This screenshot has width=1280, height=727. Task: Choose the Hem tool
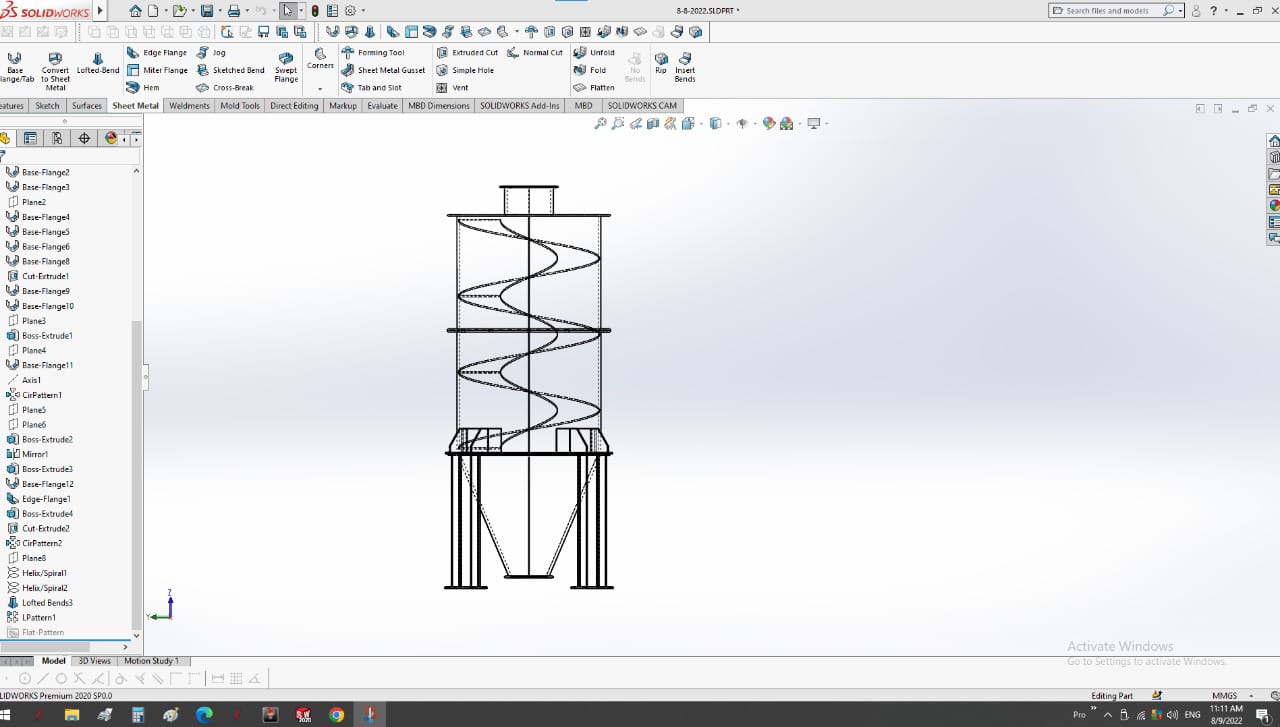pyautogui.click(x=143, y=88)
